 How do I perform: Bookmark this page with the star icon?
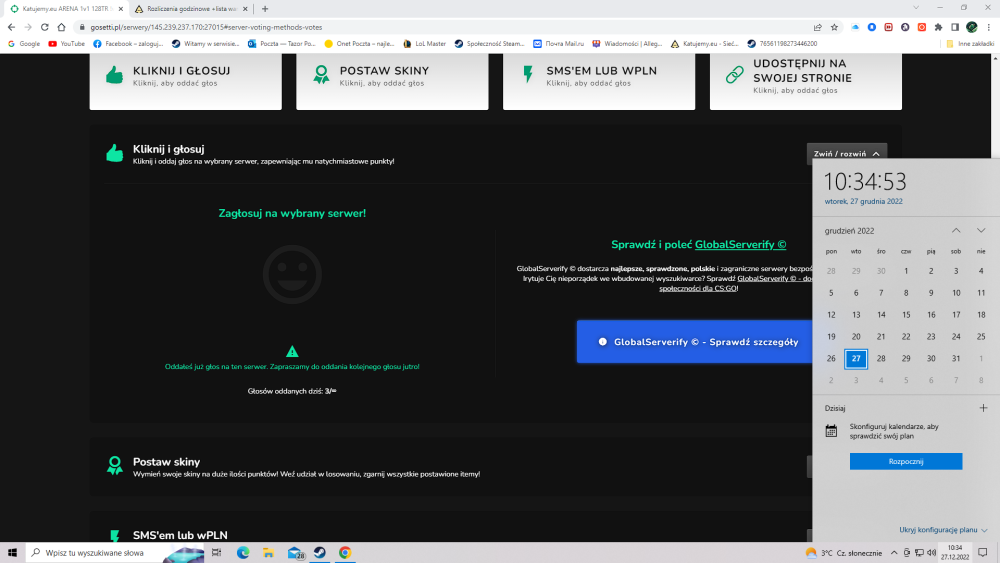(x=834, y=27)
